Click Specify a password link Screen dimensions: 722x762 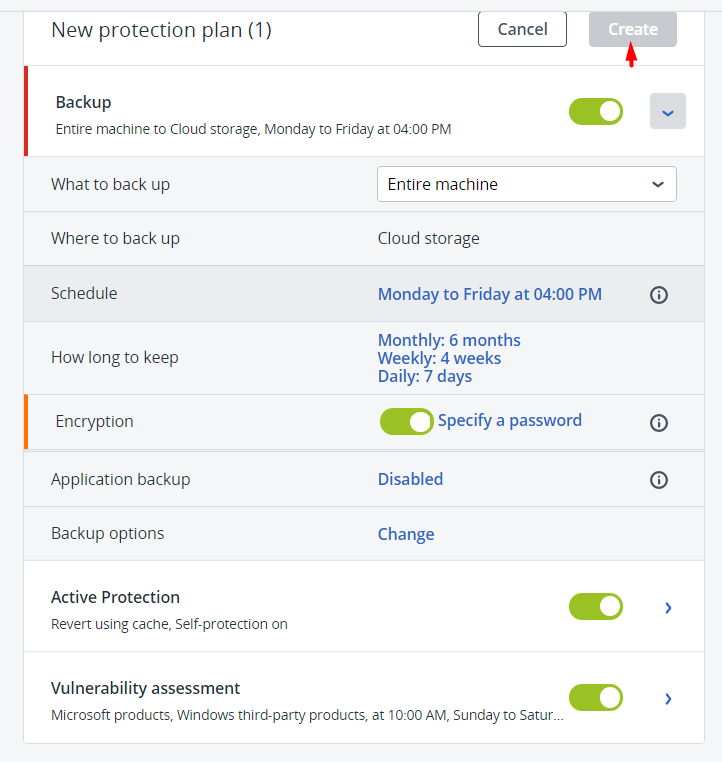pyautogui.click(x=510, y=421)
